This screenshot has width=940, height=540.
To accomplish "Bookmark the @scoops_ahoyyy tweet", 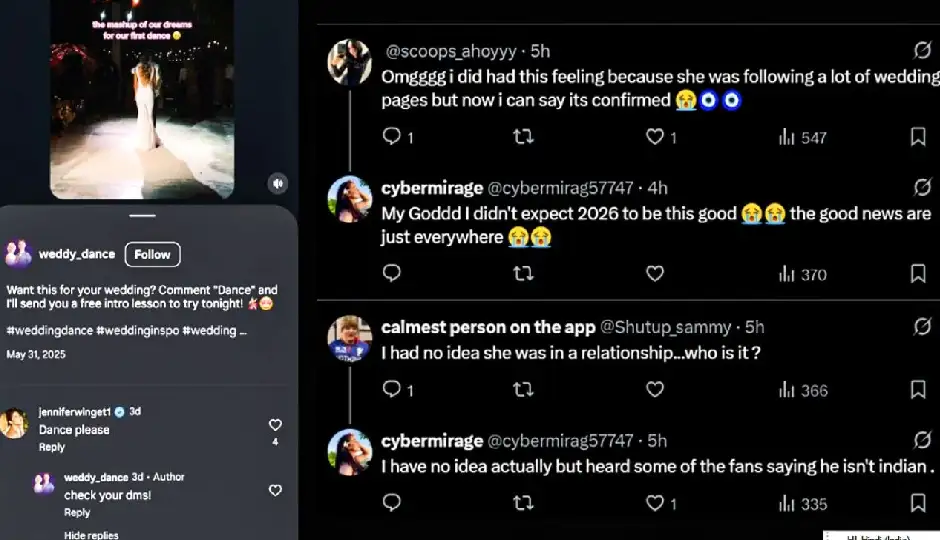I will [x=918, y=137].
